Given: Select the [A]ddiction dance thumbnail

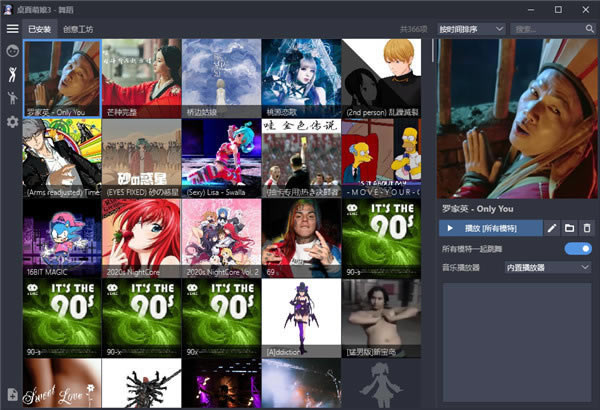Looking at the screenshot, I should point(302,318).
